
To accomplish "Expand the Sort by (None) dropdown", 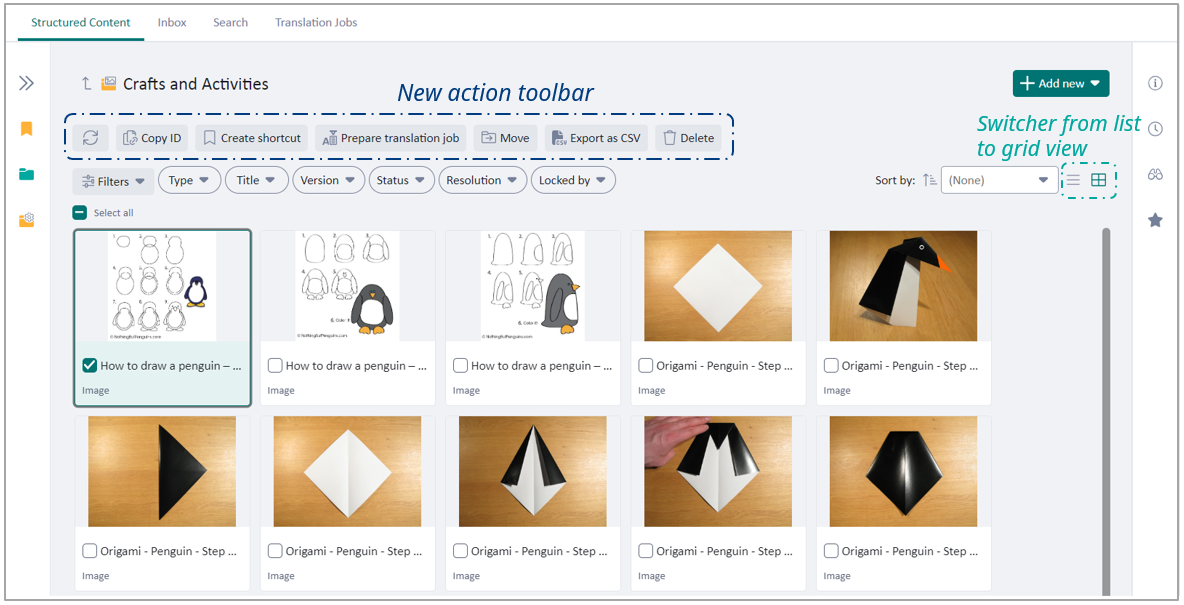I will 998,180.
